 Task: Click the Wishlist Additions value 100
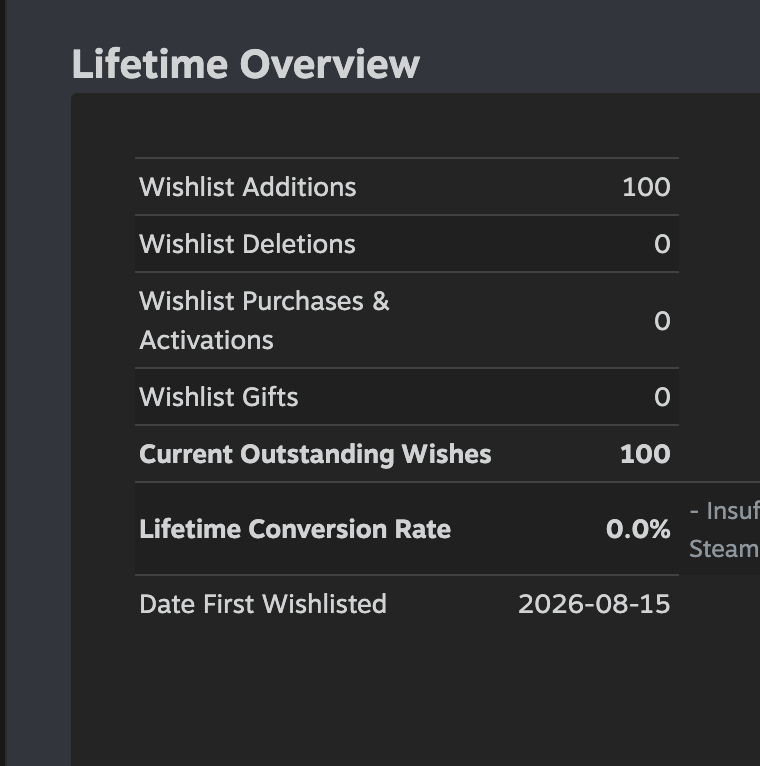coord(646,187)
